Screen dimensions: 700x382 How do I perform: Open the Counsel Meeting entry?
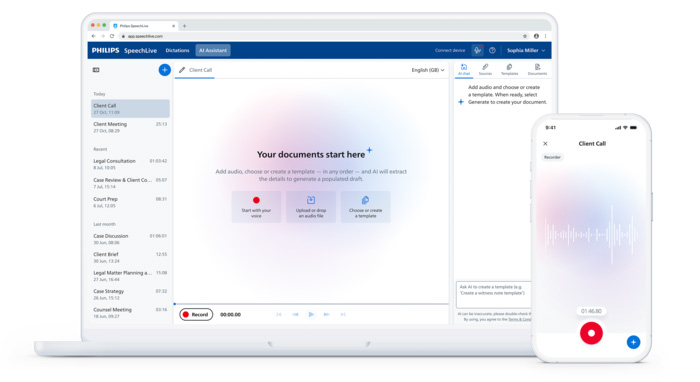pos(130,313)
